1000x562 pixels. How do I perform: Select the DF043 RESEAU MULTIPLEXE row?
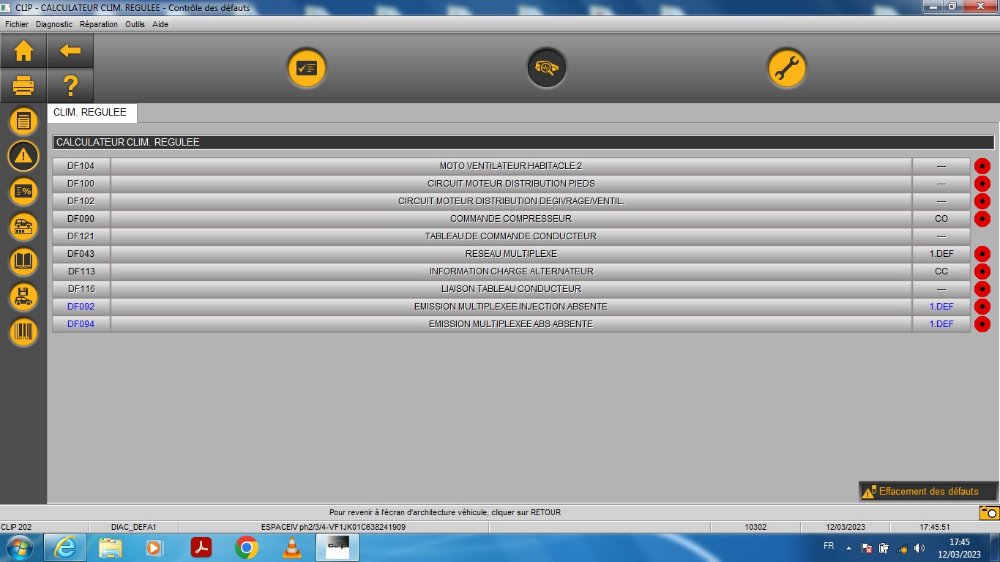coord(510,254)
